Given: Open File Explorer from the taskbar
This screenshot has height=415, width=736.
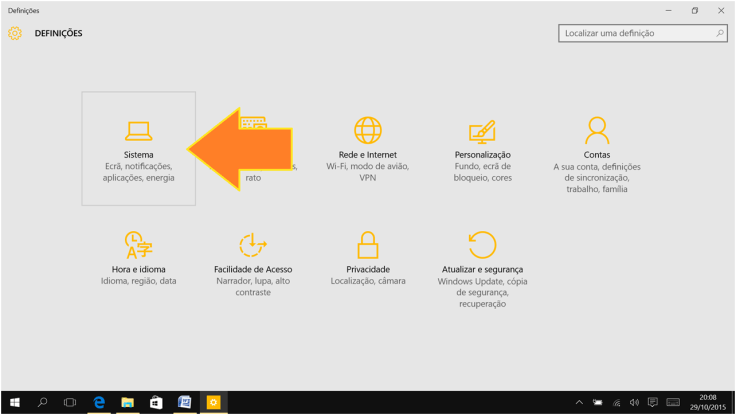Looking at the screenshot, I should (x=128, y=402).
